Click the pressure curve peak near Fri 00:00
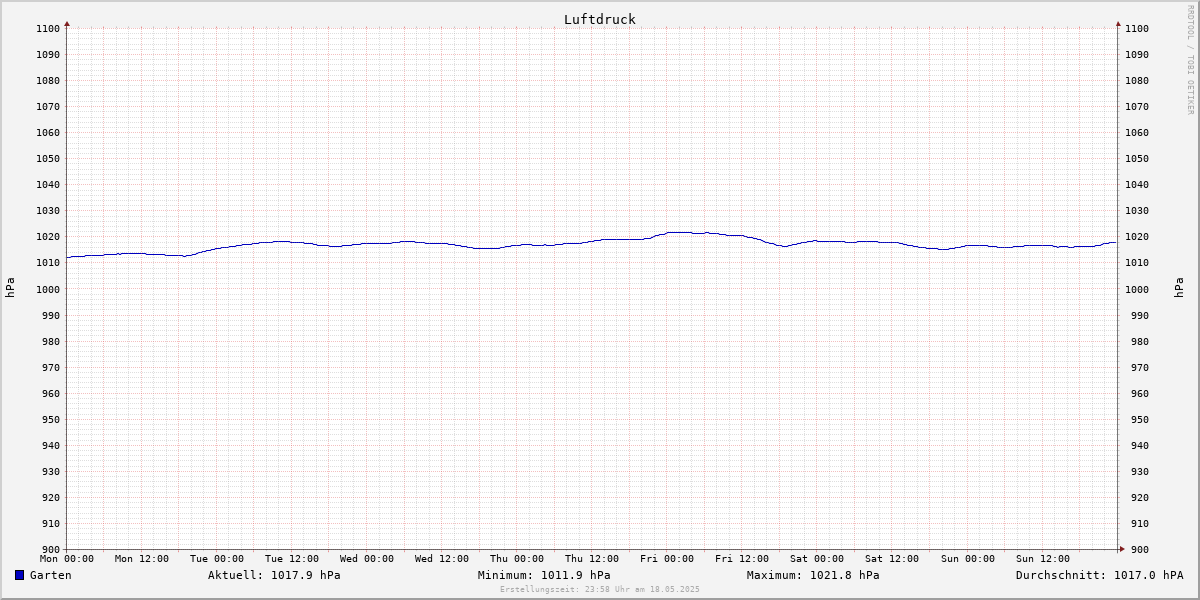Screen dimensions: 1200x600 click(680, 232)
